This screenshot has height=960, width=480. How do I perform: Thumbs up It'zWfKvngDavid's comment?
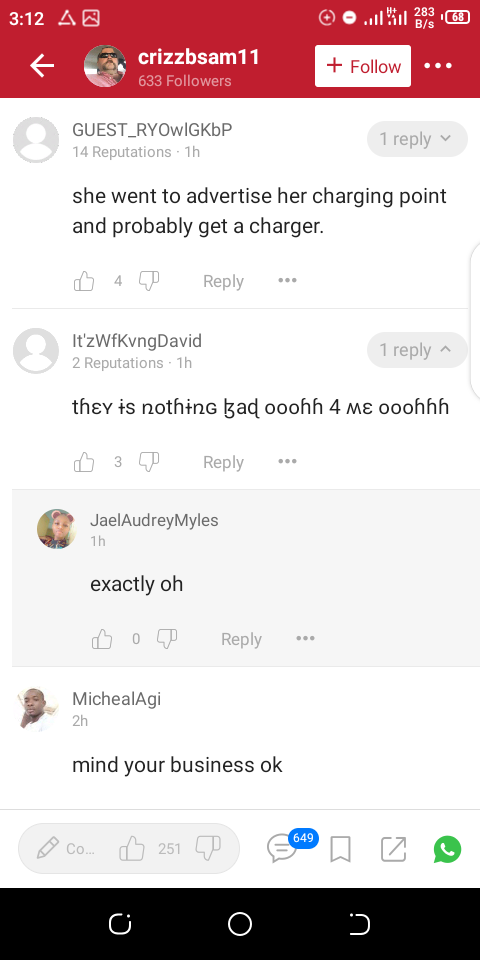[84, 462]
